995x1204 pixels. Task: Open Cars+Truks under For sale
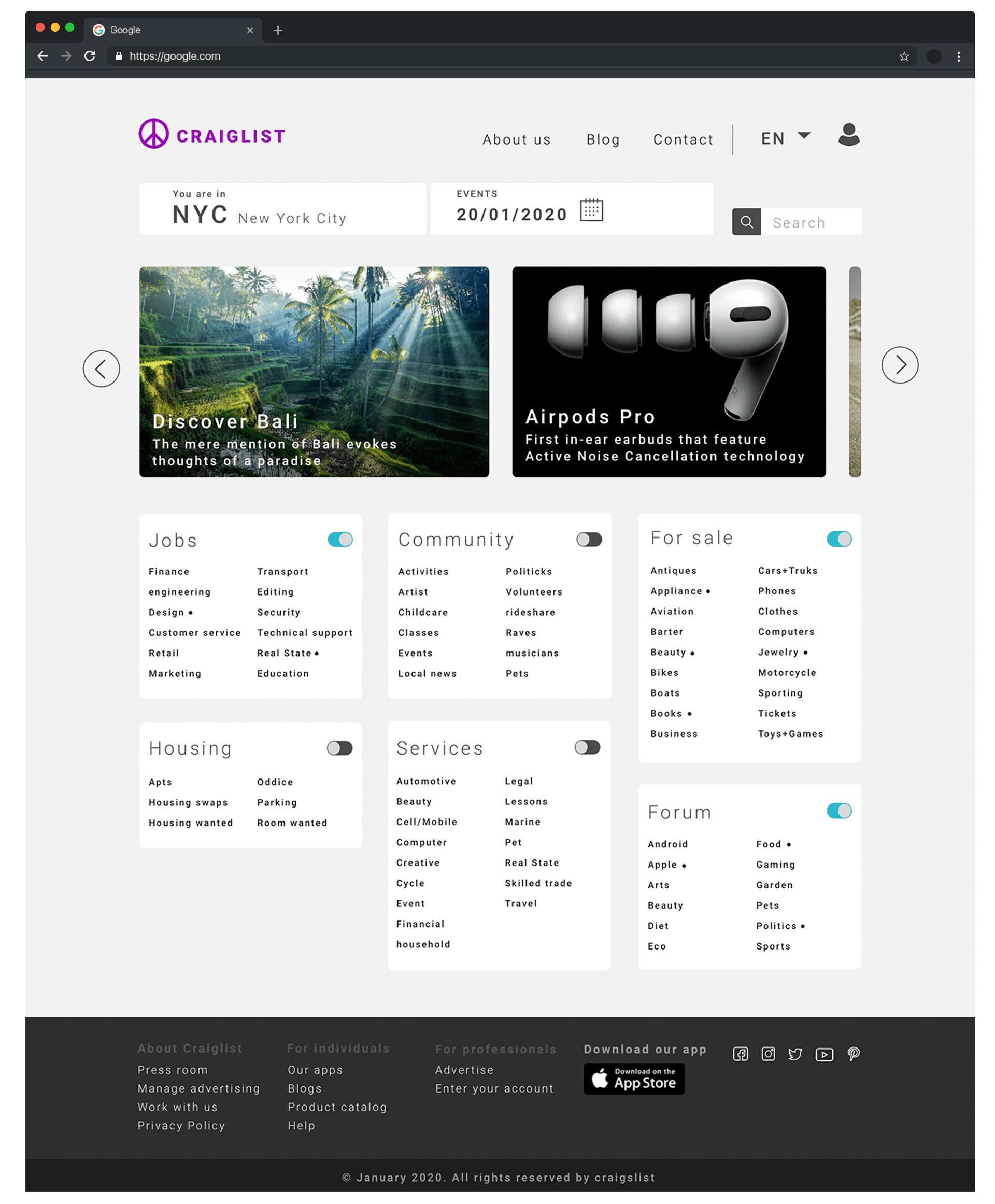788,571
